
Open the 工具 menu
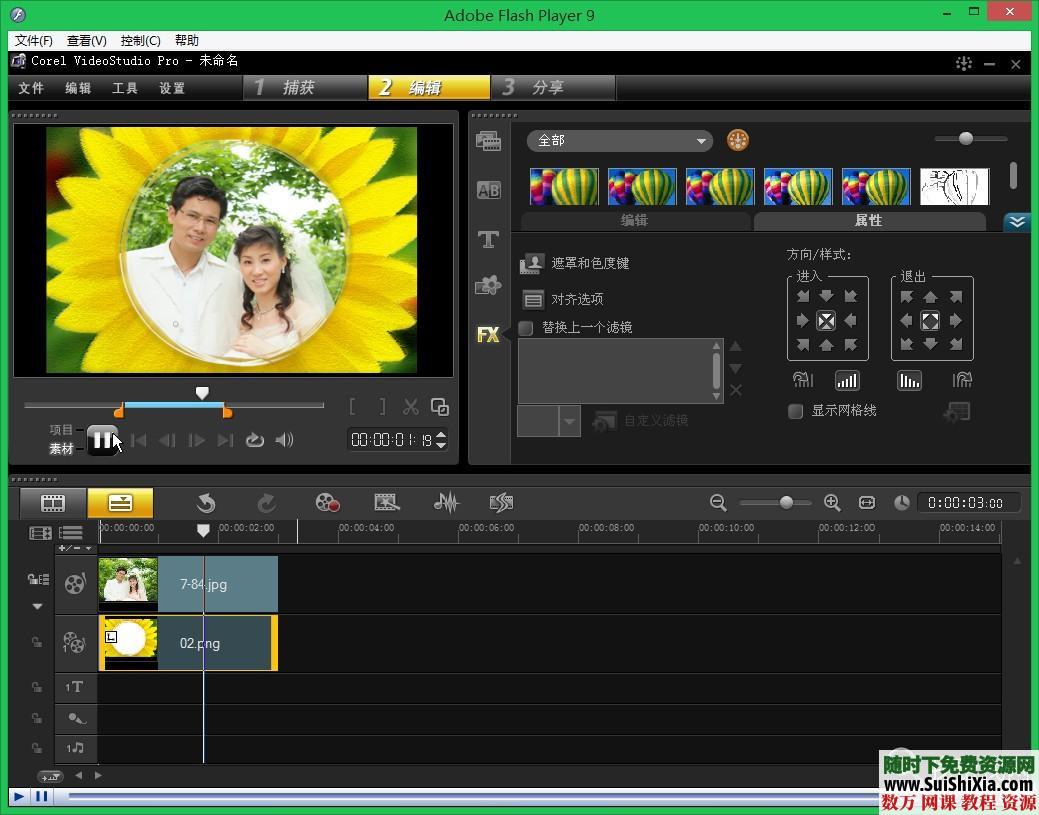125,88
